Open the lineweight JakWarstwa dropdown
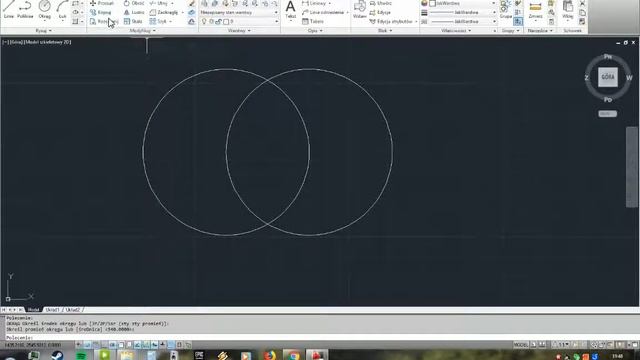 pyautogui.click(x=462, y=12)
